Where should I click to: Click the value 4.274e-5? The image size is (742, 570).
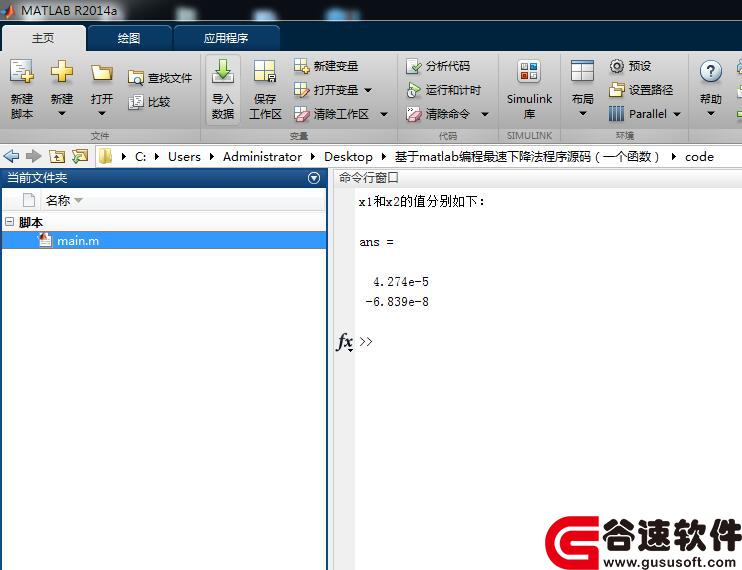[x=401, y=281]
